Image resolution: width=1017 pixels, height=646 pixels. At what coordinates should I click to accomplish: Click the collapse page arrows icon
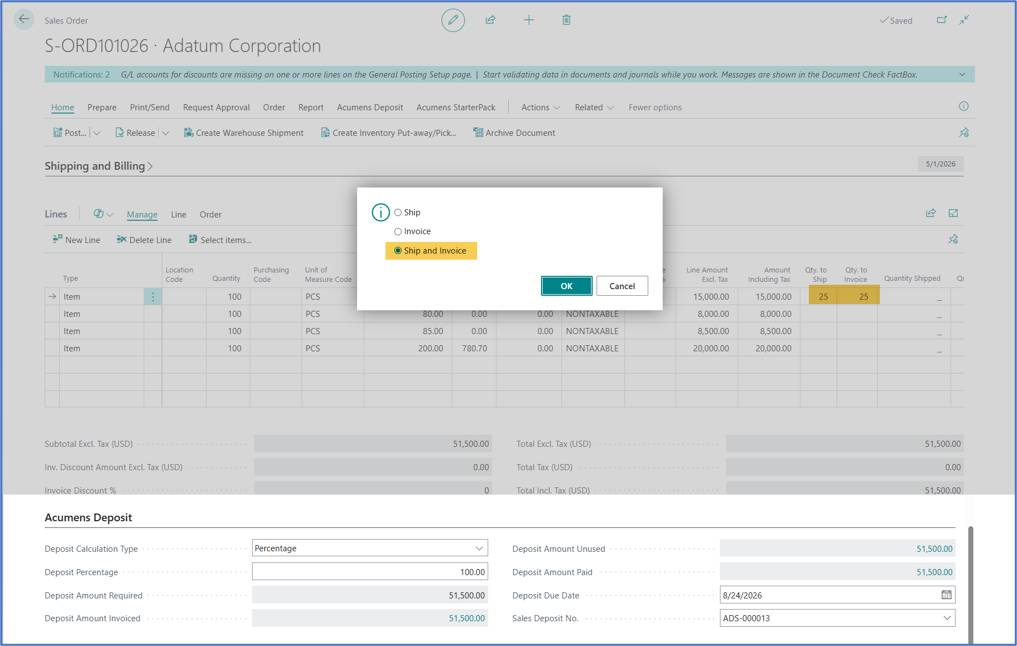pyautogui.click(x=964, y=20)
